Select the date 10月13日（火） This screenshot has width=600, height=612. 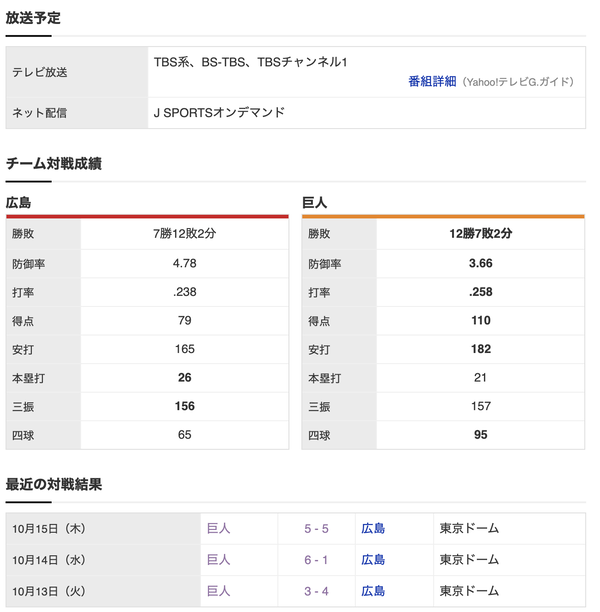point(49,591)
